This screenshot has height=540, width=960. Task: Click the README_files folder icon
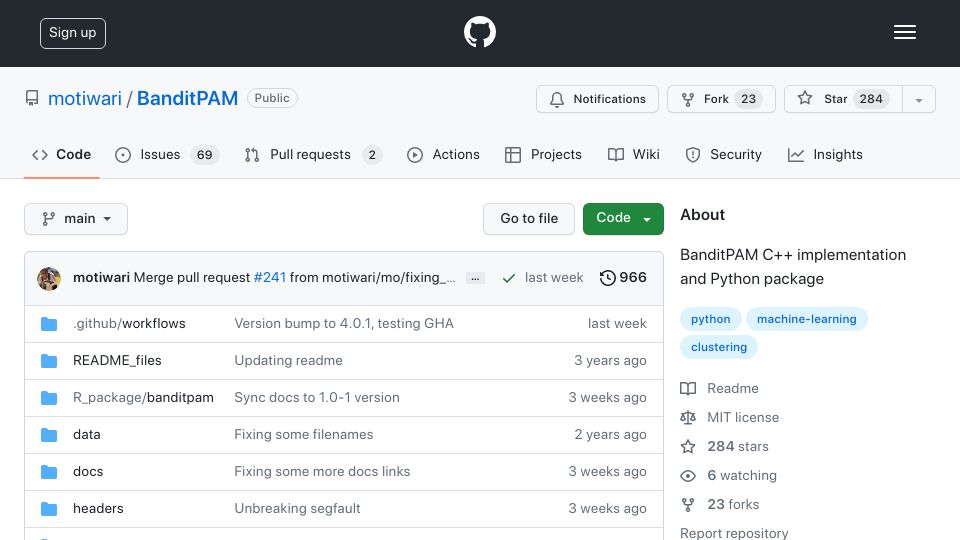tap(49, 361)
